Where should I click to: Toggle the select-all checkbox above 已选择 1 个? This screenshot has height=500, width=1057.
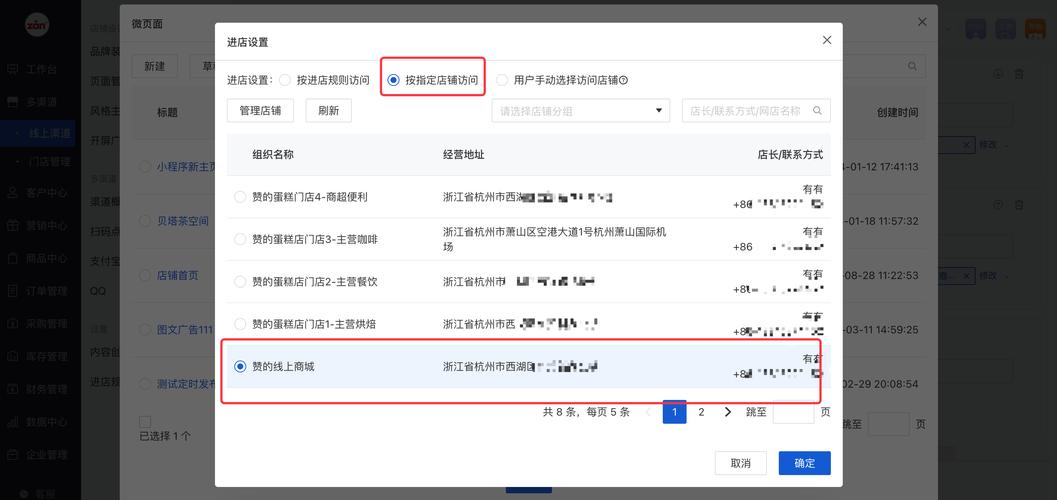coord(144,422)
